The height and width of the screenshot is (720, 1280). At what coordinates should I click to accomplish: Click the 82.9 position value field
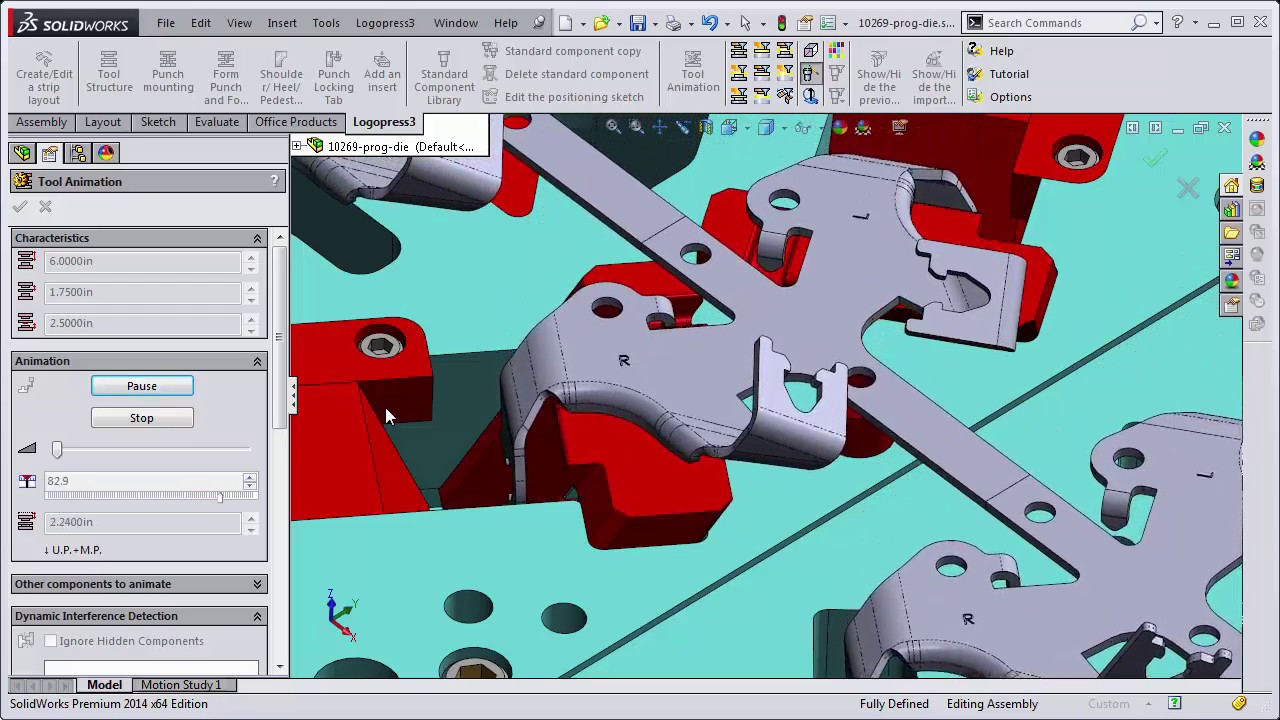click(x=143, y=481)
